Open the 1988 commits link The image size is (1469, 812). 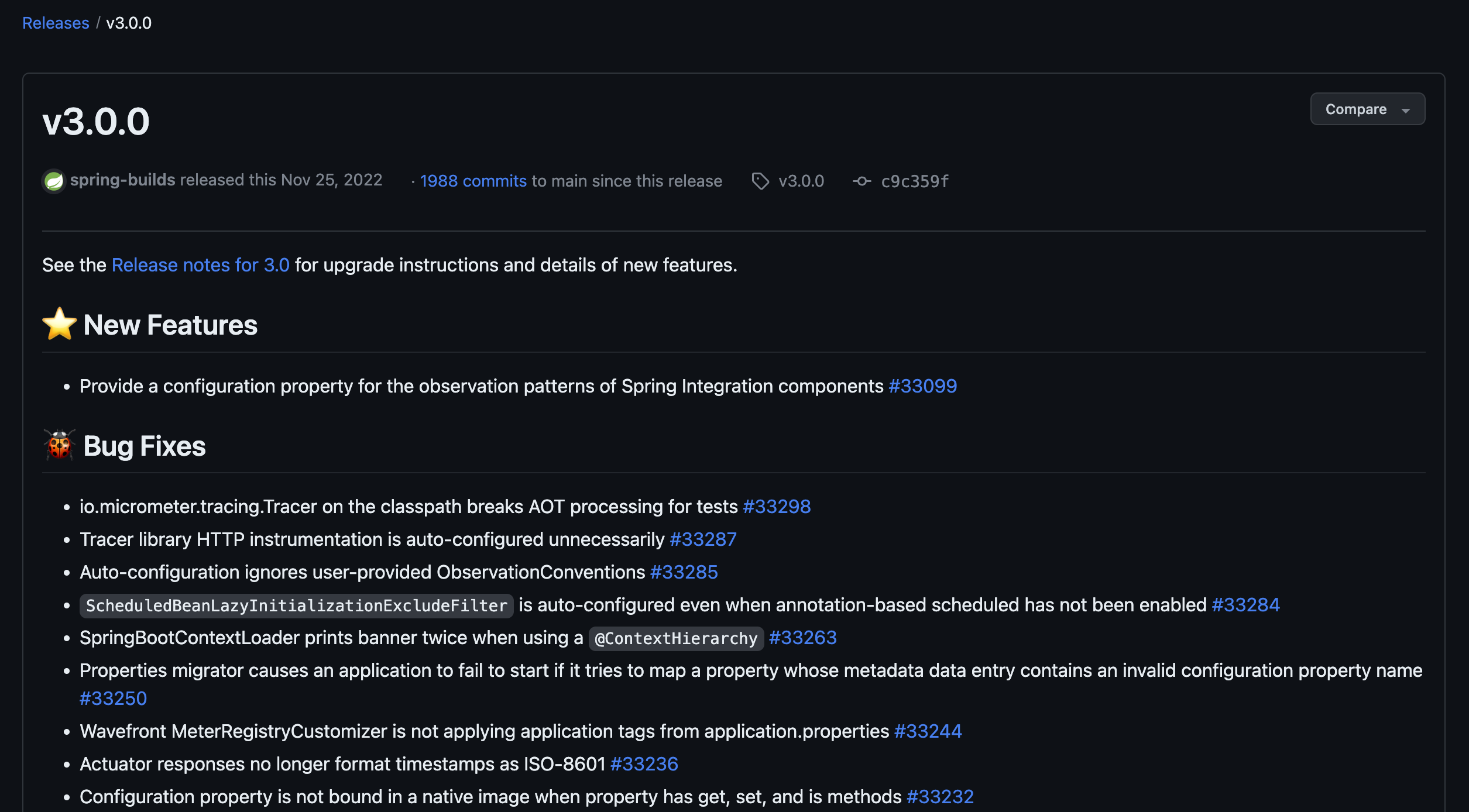(x=473, y=181)
